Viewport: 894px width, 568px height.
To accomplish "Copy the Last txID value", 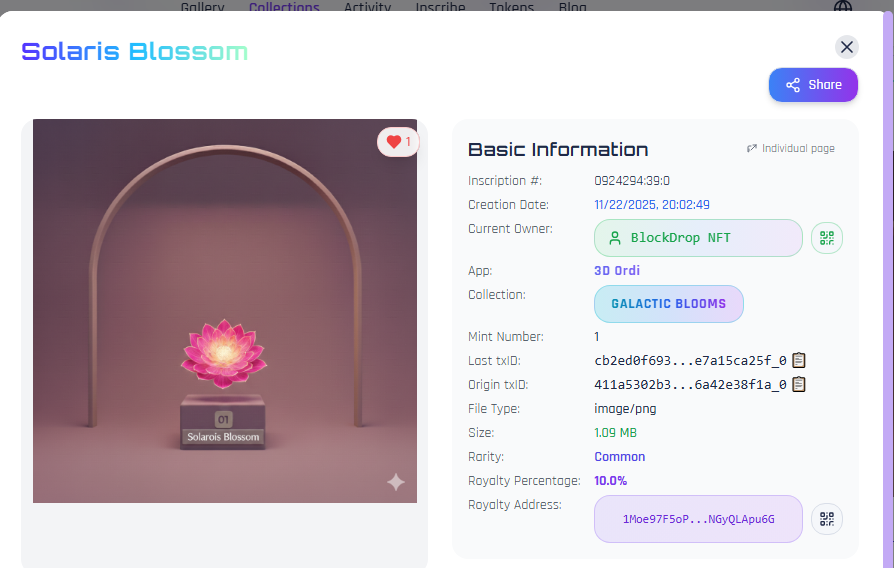I will pyautogui.click(x=799, y=360).
